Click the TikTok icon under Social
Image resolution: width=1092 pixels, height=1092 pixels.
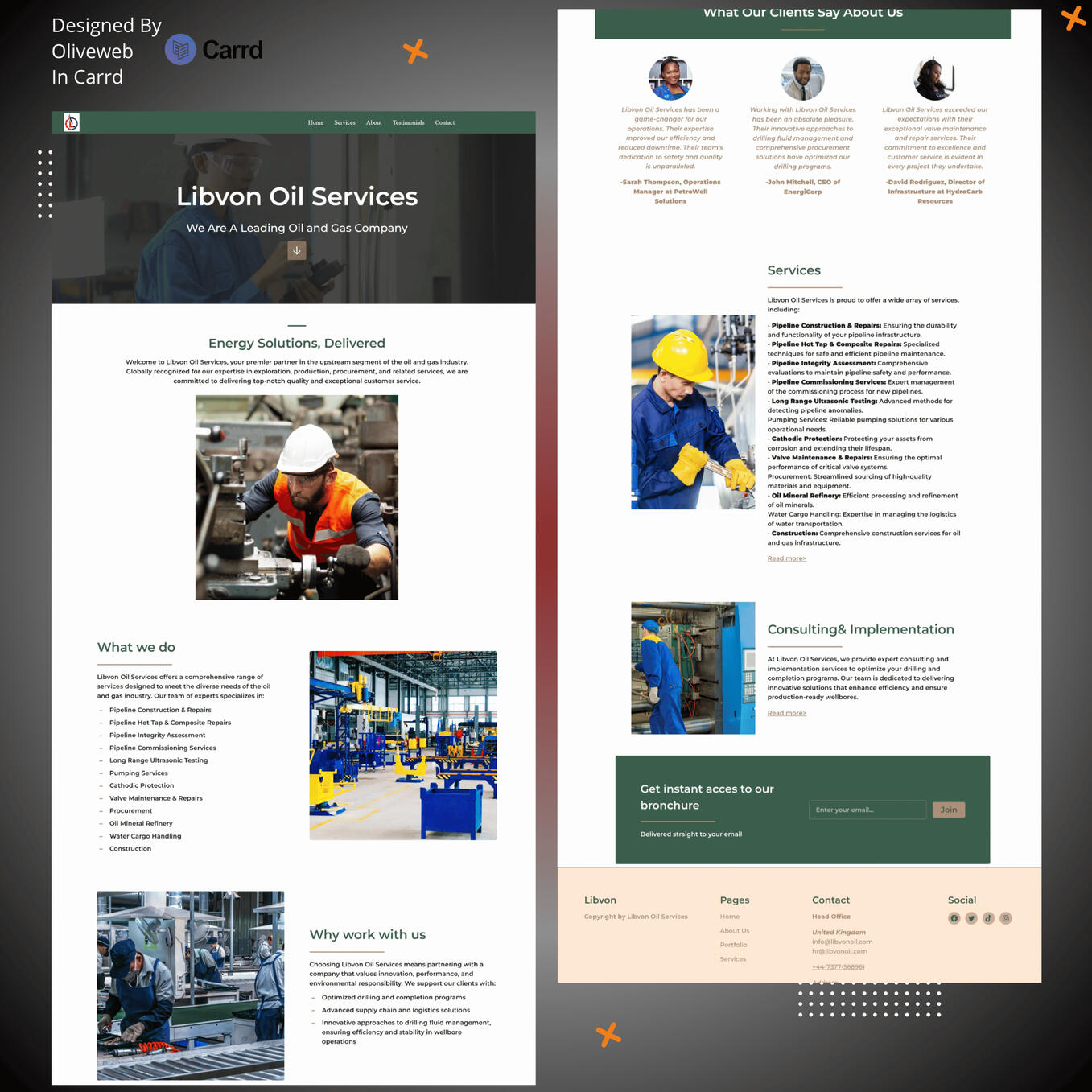click(x=988, y=918)
